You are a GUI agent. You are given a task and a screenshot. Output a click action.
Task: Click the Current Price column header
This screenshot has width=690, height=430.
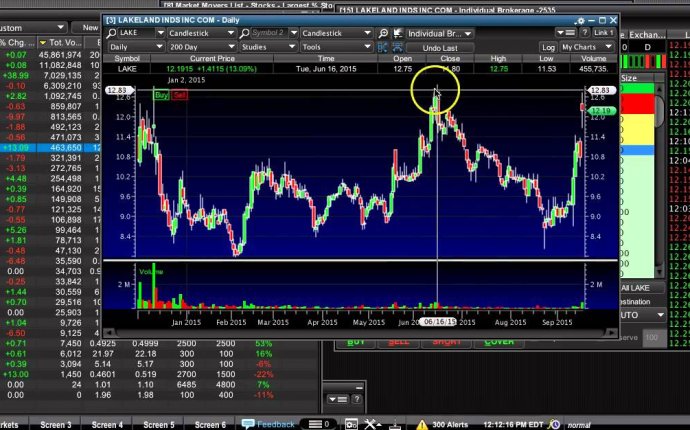tap(212, 59)
